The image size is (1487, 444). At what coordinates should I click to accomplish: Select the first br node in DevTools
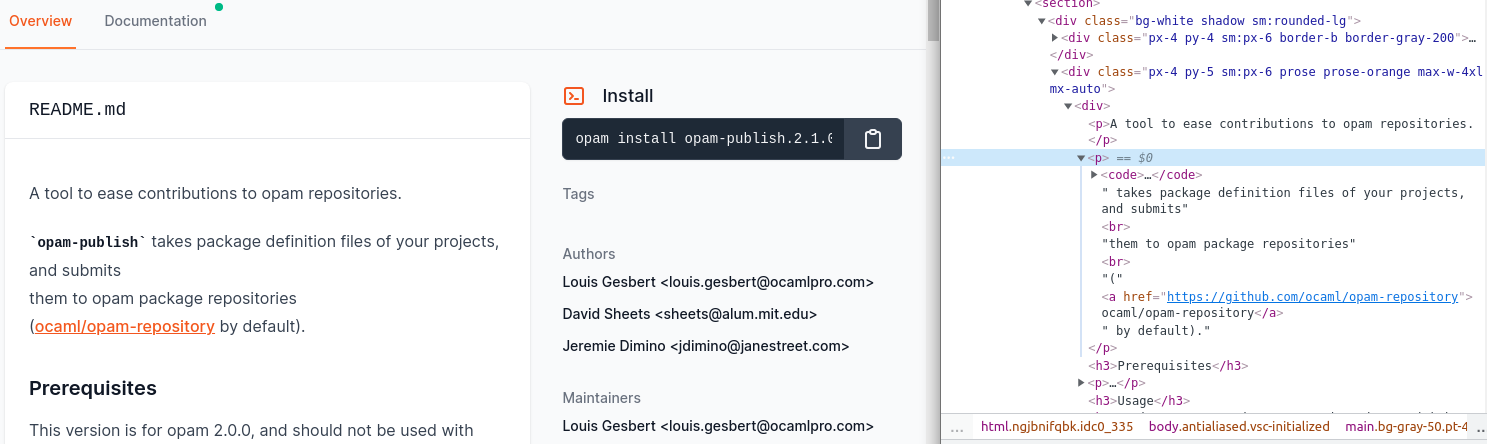1116,227
